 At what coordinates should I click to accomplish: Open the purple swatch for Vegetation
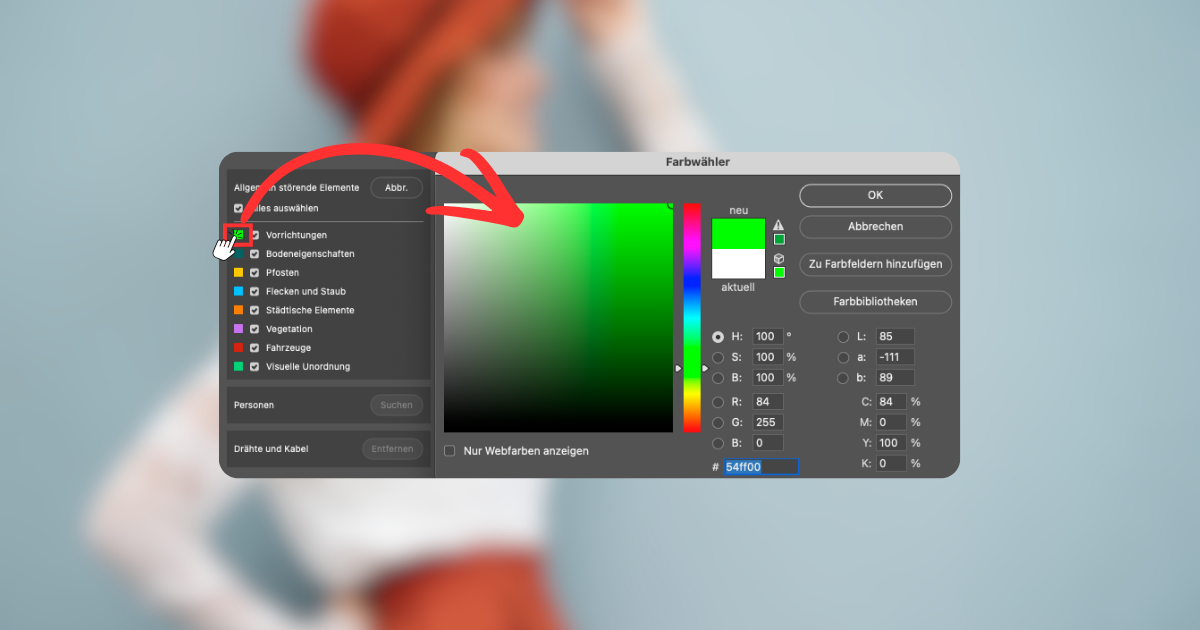click(x=238, y=329)
